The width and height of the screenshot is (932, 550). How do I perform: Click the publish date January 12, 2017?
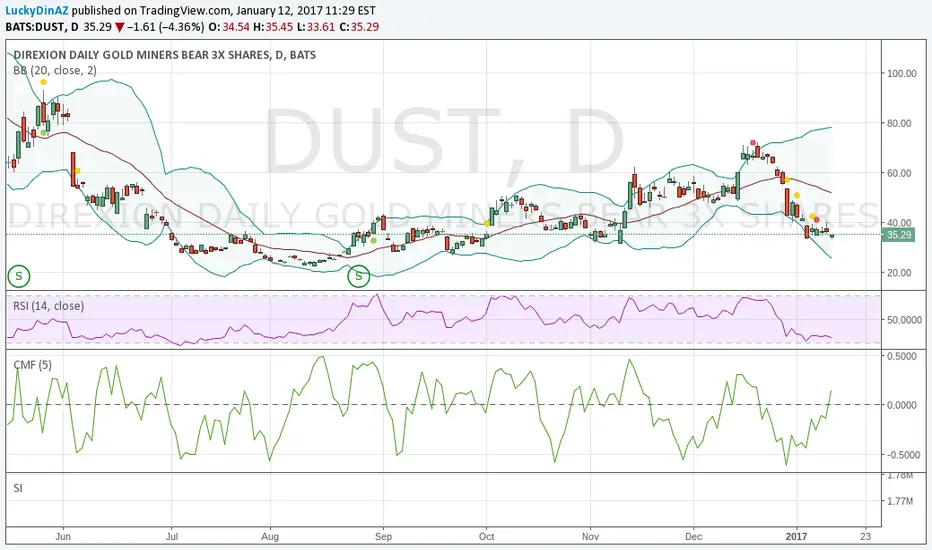[x=279, y=11]
